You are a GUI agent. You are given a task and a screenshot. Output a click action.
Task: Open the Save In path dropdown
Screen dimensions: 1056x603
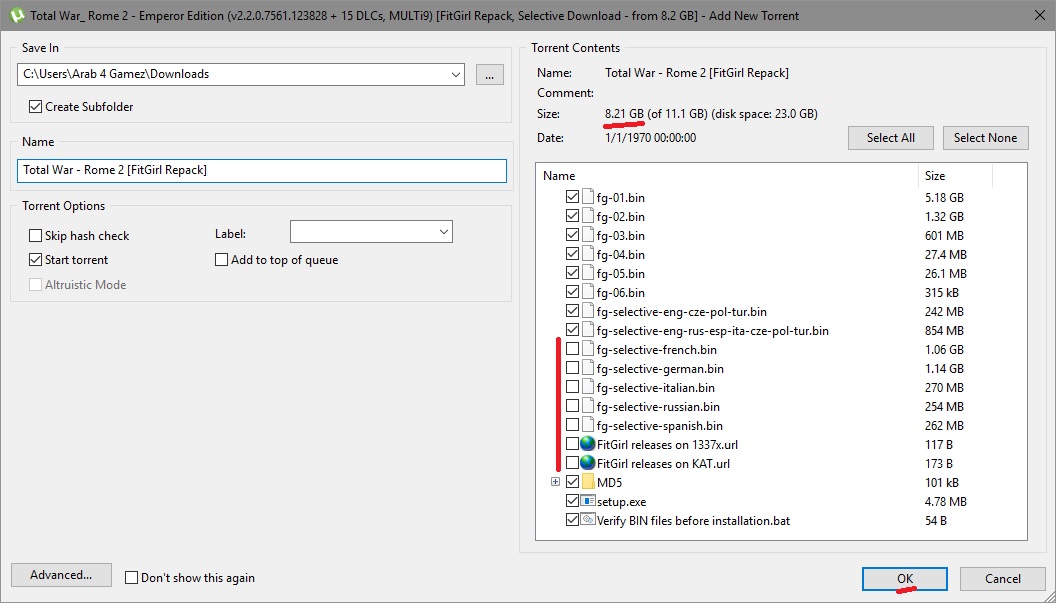(456, 74)
